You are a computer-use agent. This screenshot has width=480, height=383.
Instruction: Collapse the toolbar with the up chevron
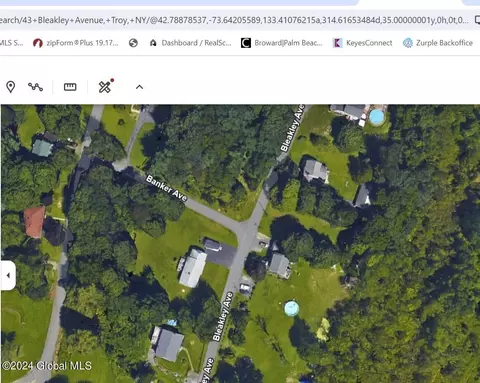tap(139, 87)
